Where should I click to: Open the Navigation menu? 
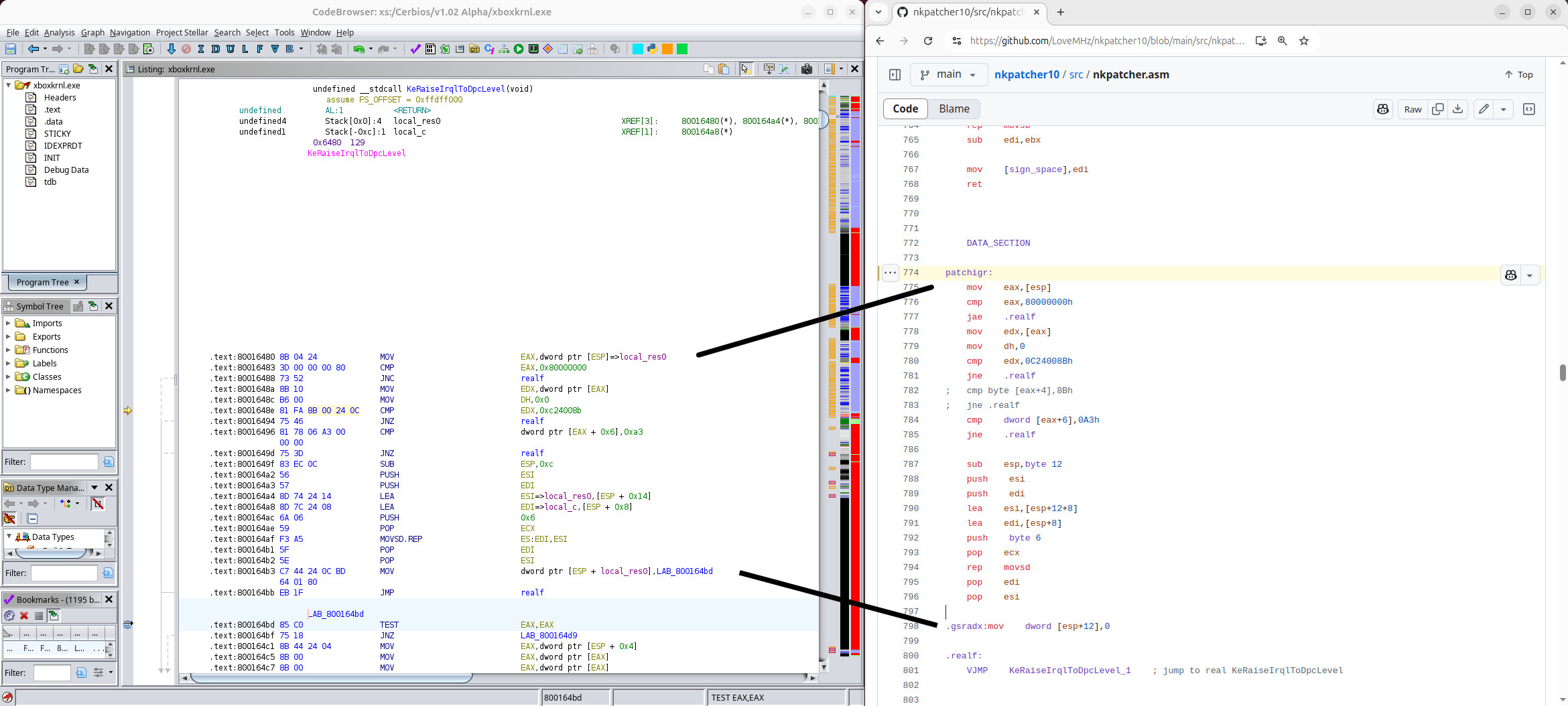click(130, 32)
